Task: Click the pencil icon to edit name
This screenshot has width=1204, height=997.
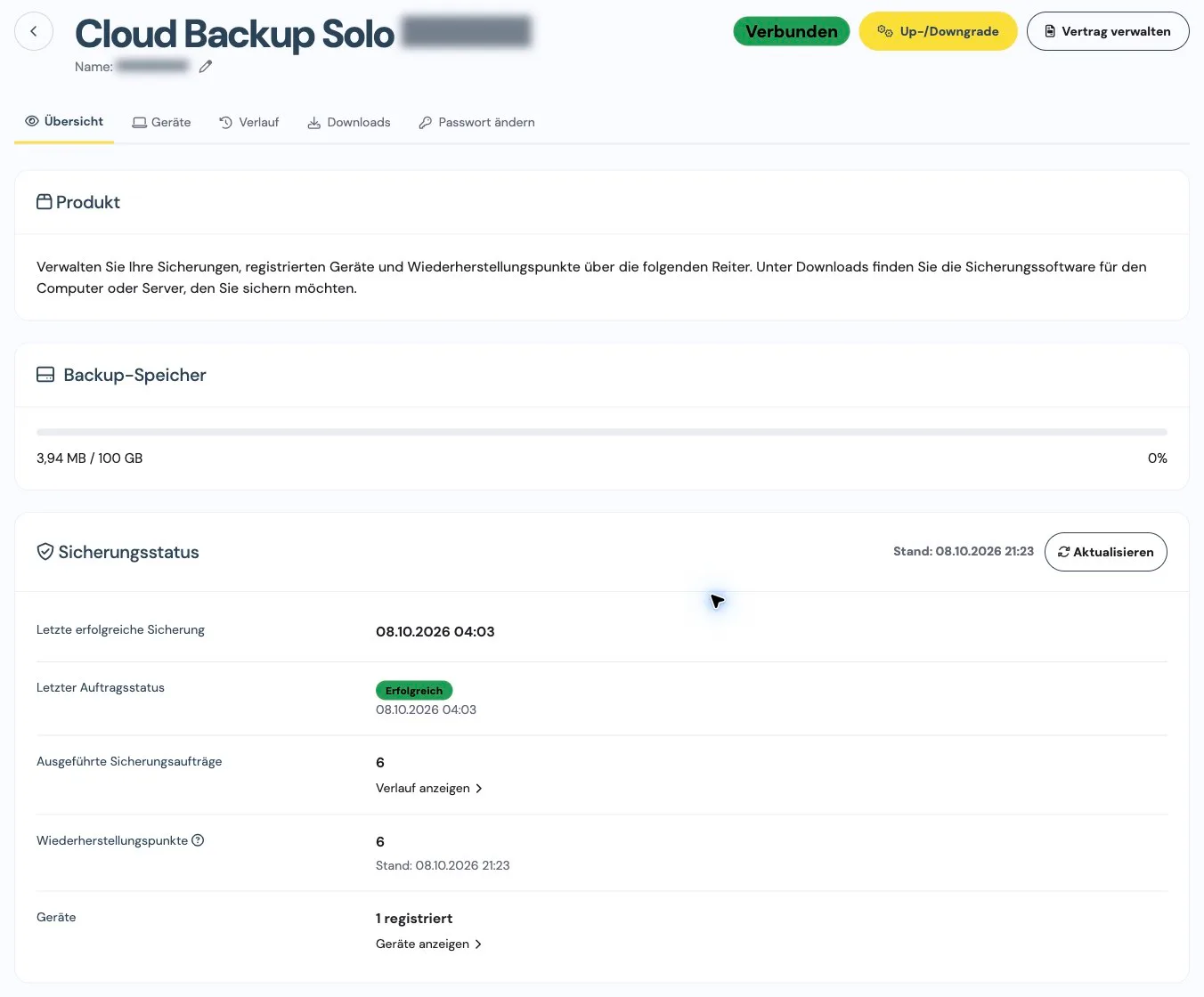Action: 206,67
